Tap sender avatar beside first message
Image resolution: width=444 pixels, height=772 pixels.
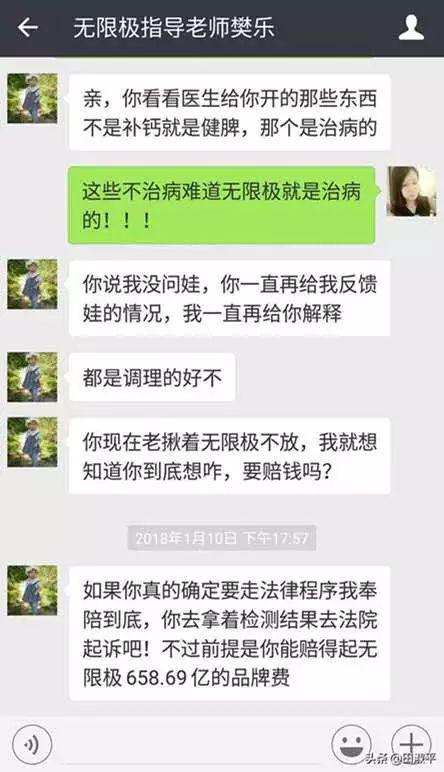[x=32, y=98]
